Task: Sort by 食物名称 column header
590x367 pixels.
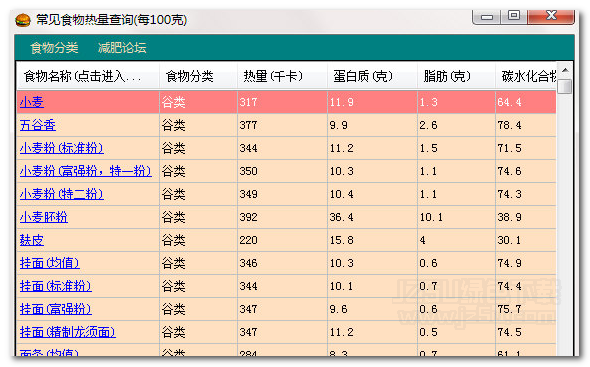Action: [88, 76]
